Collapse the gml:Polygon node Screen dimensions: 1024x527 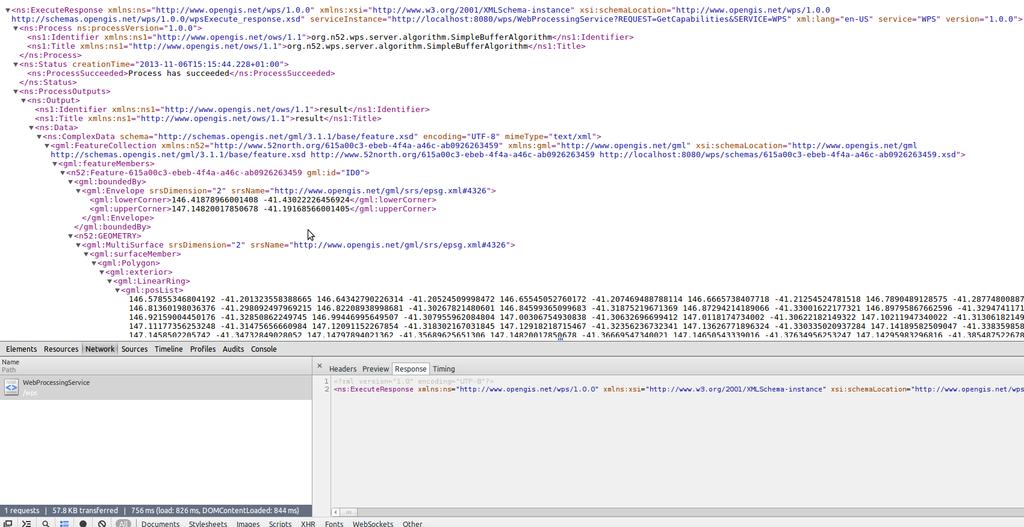pyautogui.click(x=94, y=263)
